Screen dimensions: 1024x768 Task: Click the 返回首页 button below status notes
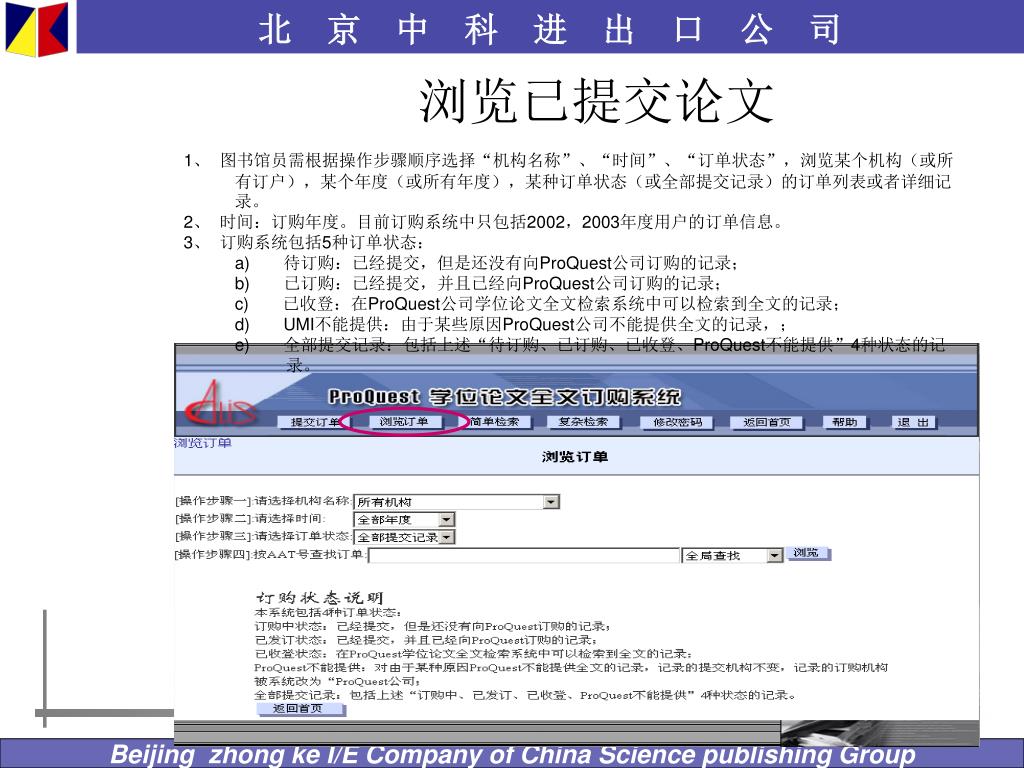[x=300, y=709]
